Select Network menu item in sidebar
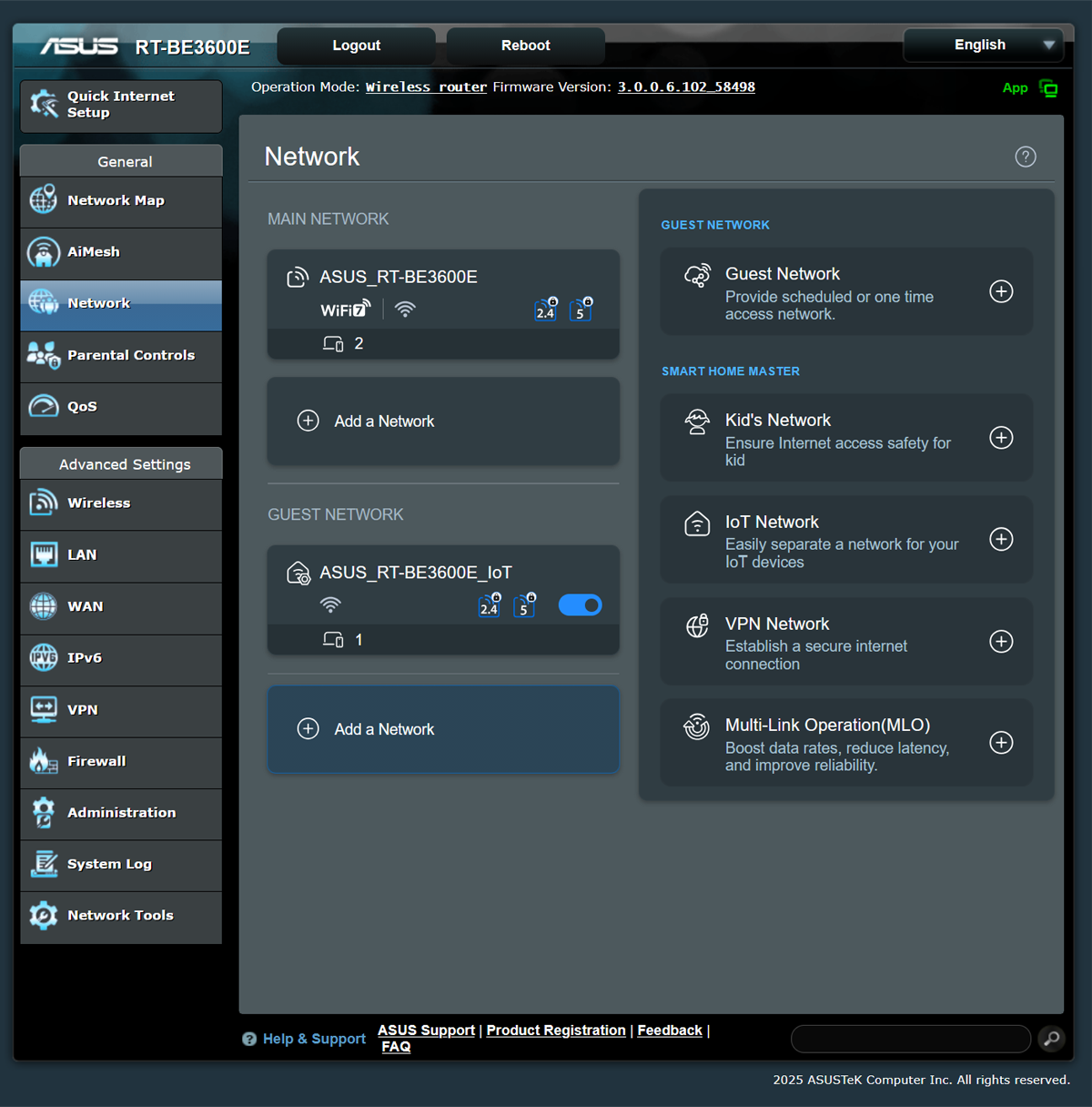This screenshot has height=1107, width=1092. [121, 304]
